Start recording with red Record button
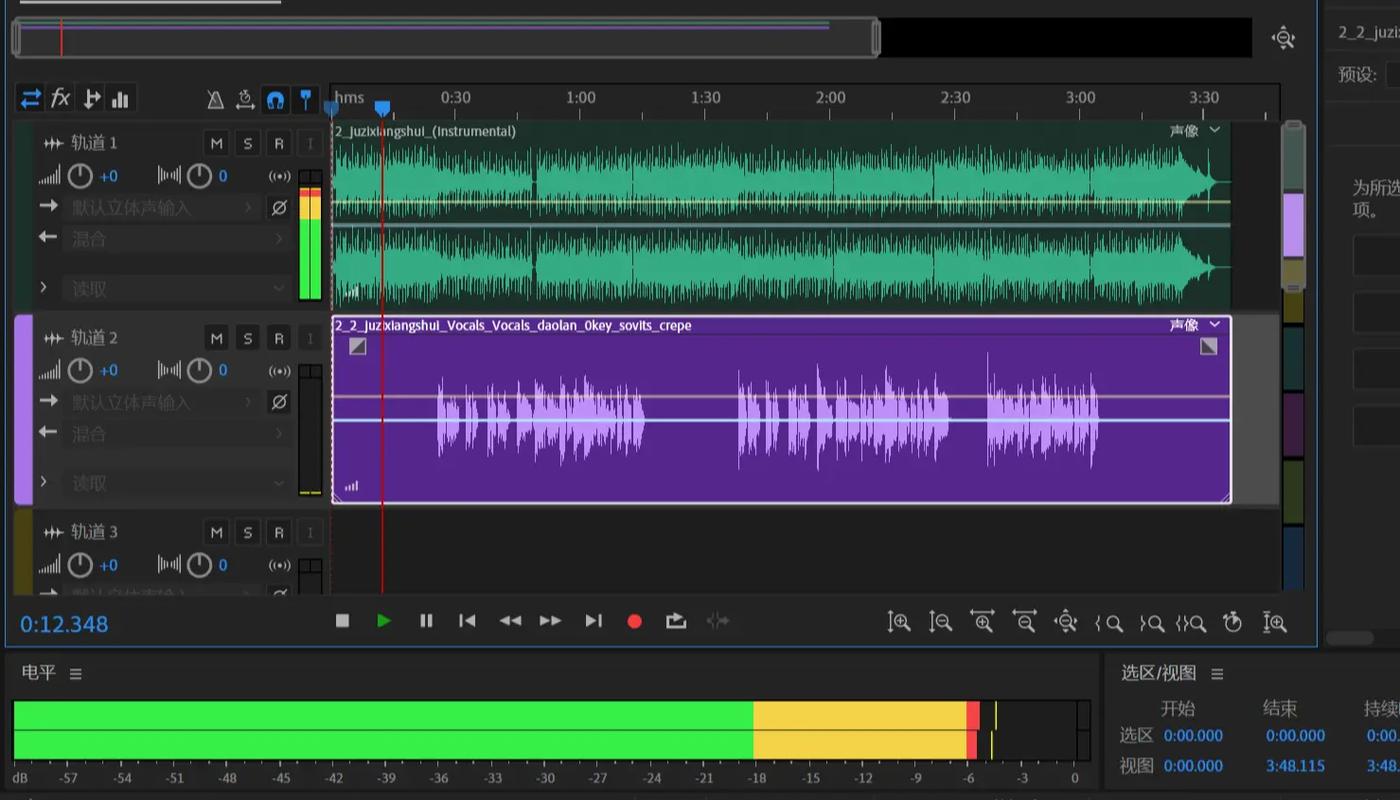Image resolution: width=1400 pixels, height=800 pixels. coord(634,621)
